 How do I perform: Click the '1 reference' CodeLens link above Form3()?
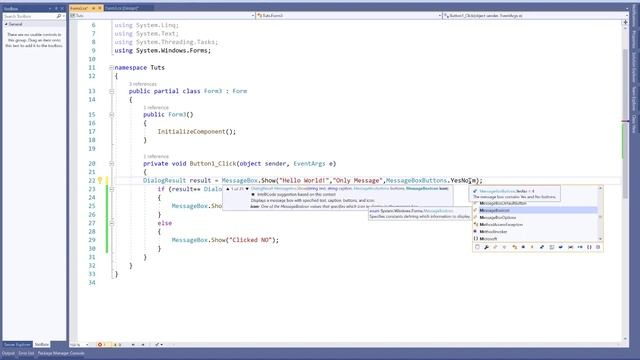[156, 107]
